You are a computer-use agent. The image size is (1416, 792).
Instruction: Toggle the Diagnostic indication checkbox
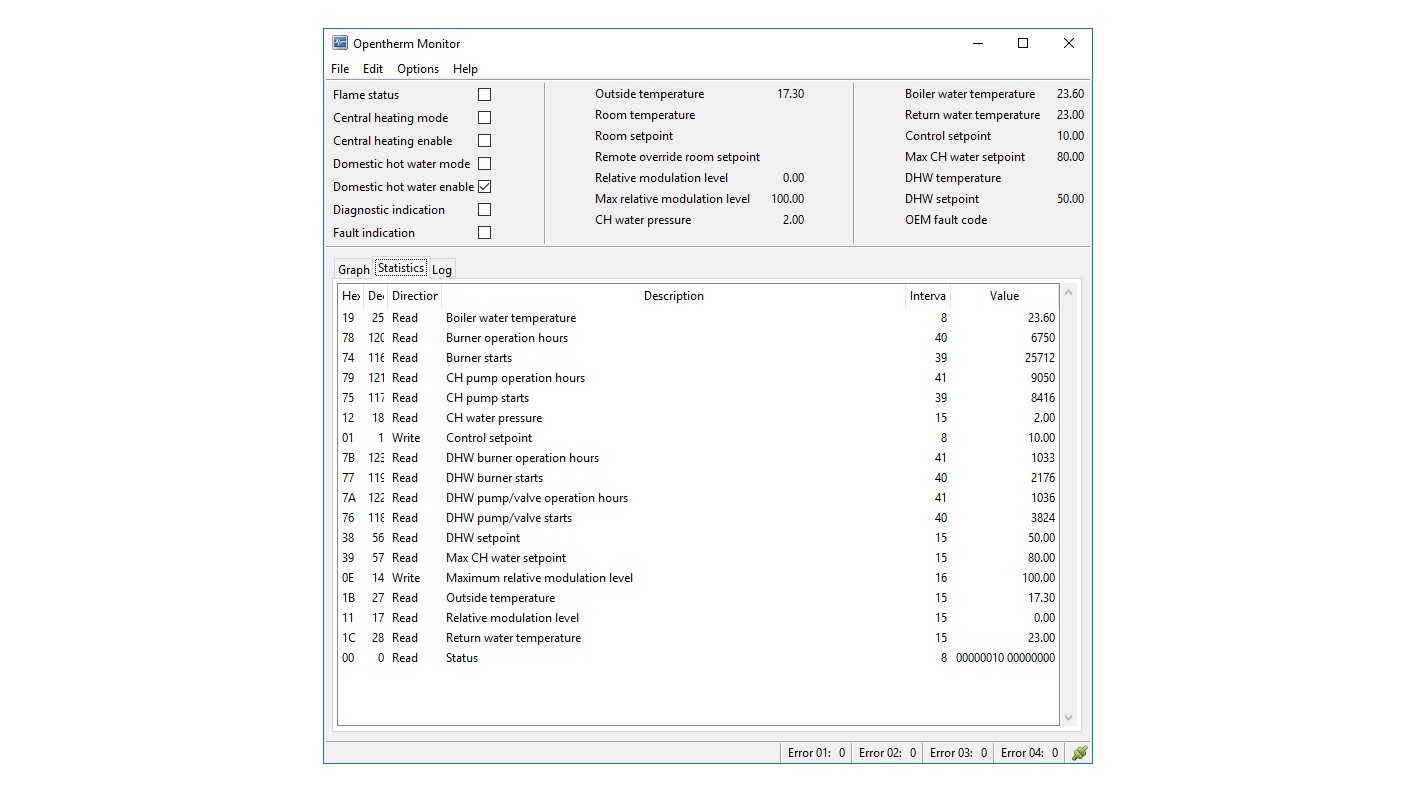(x=484, y=209)
